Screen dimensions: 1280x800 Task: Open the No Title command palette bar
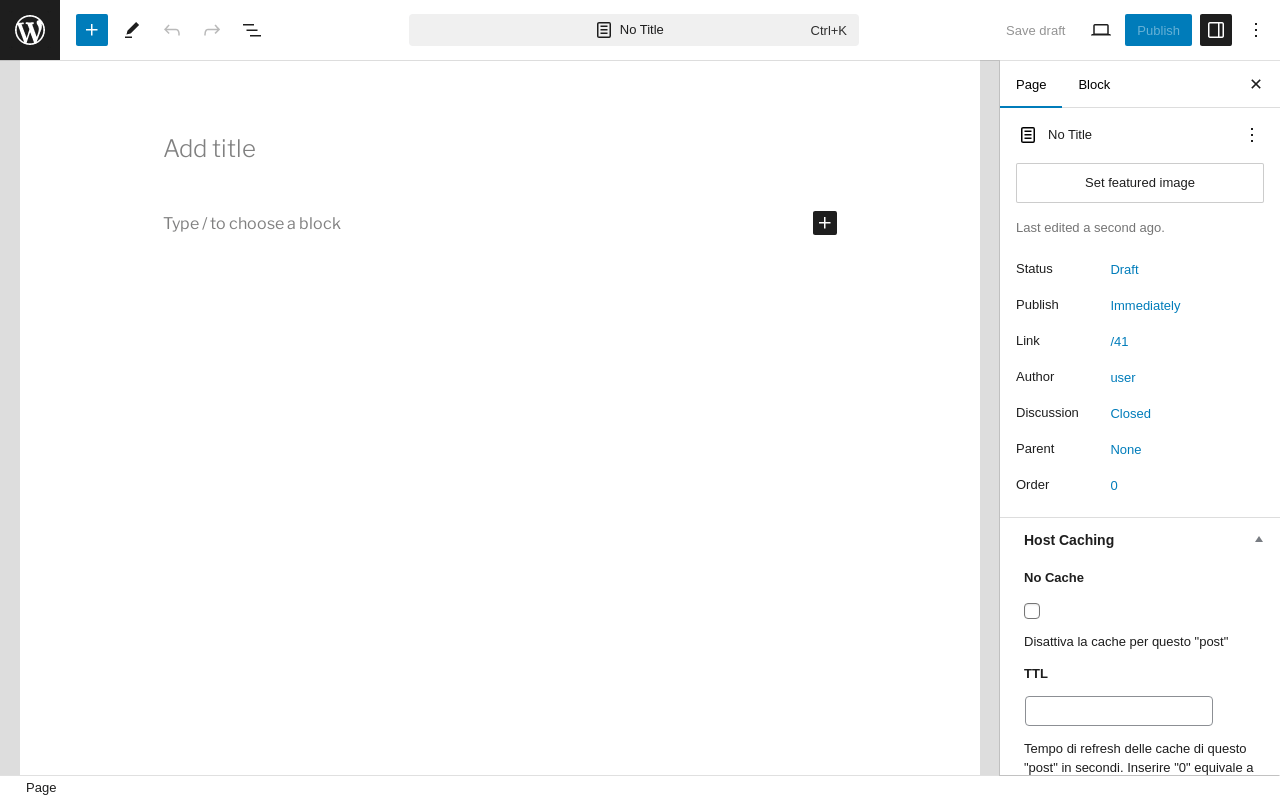634,30
